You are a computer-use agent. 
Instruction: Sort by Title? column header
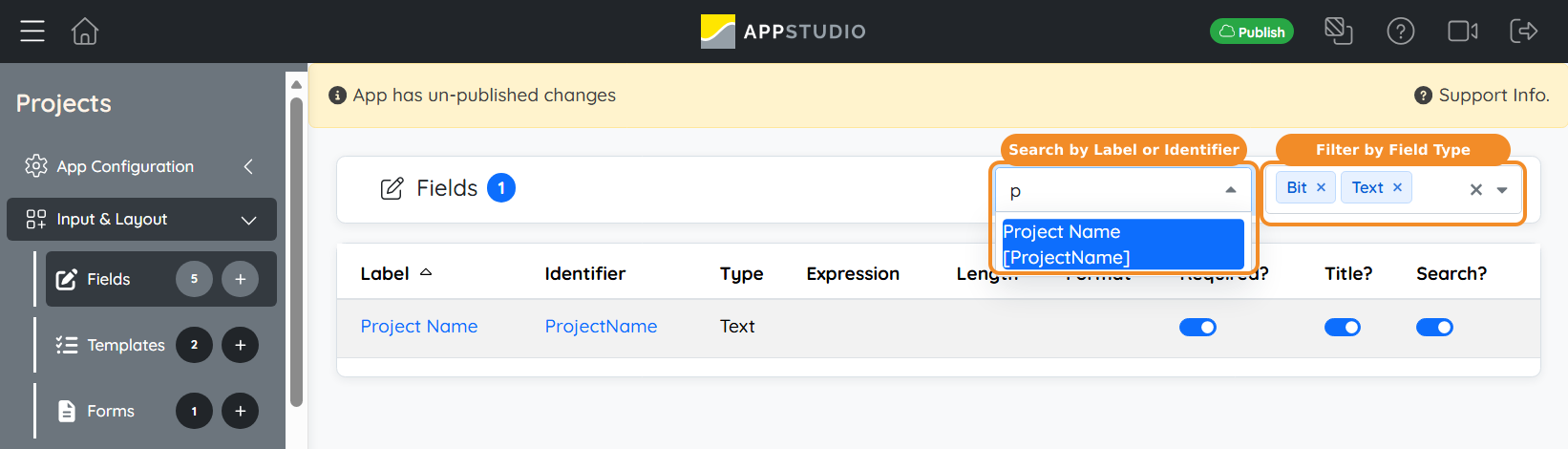(x=1348, y=274)
